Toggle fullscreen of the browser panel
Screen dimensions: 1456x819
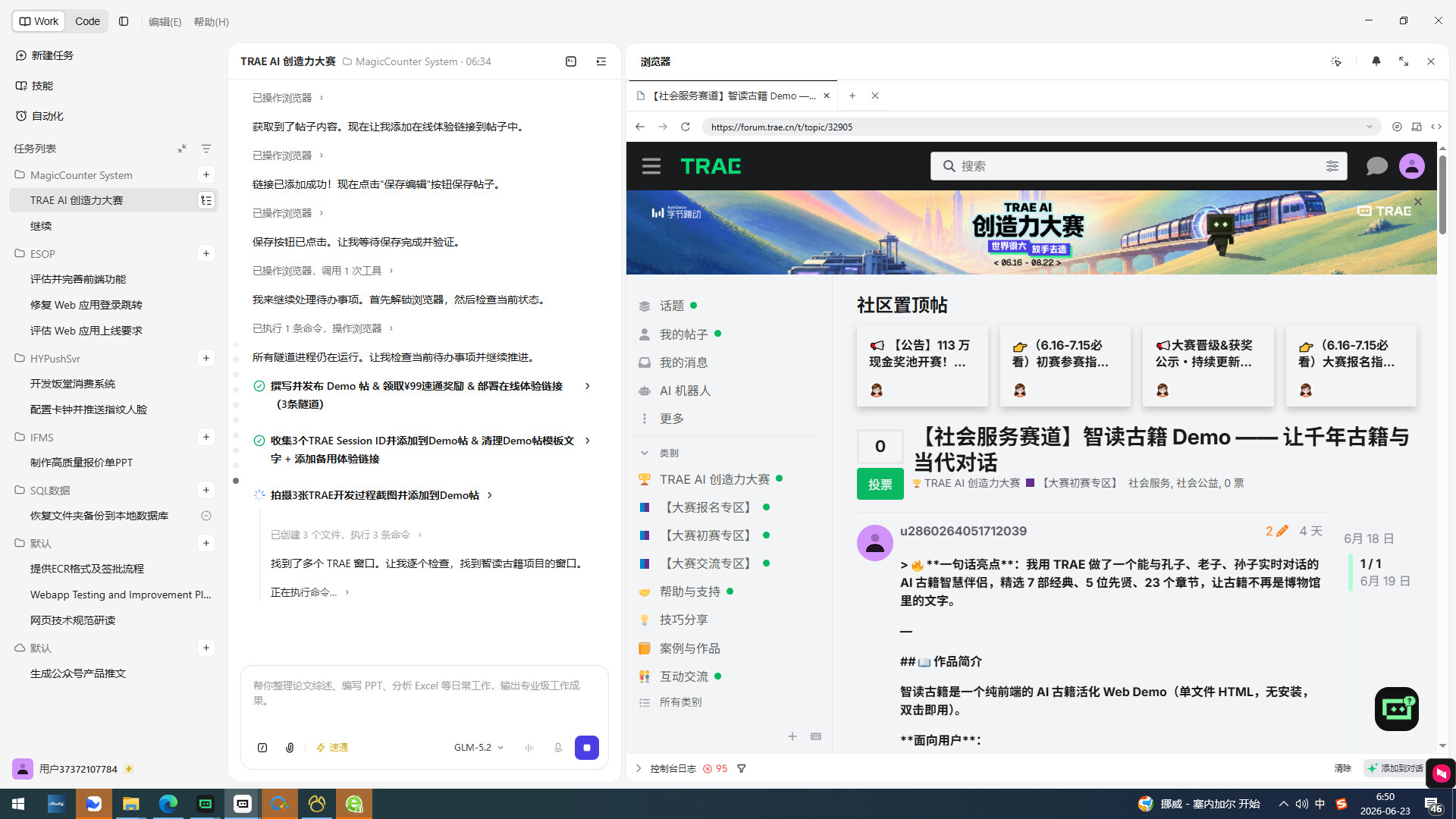(1404, 61)
